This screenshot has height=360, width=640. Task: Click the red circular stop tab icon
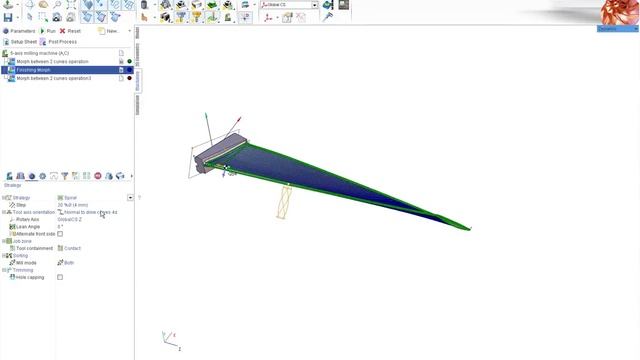[x=98, y=176]
